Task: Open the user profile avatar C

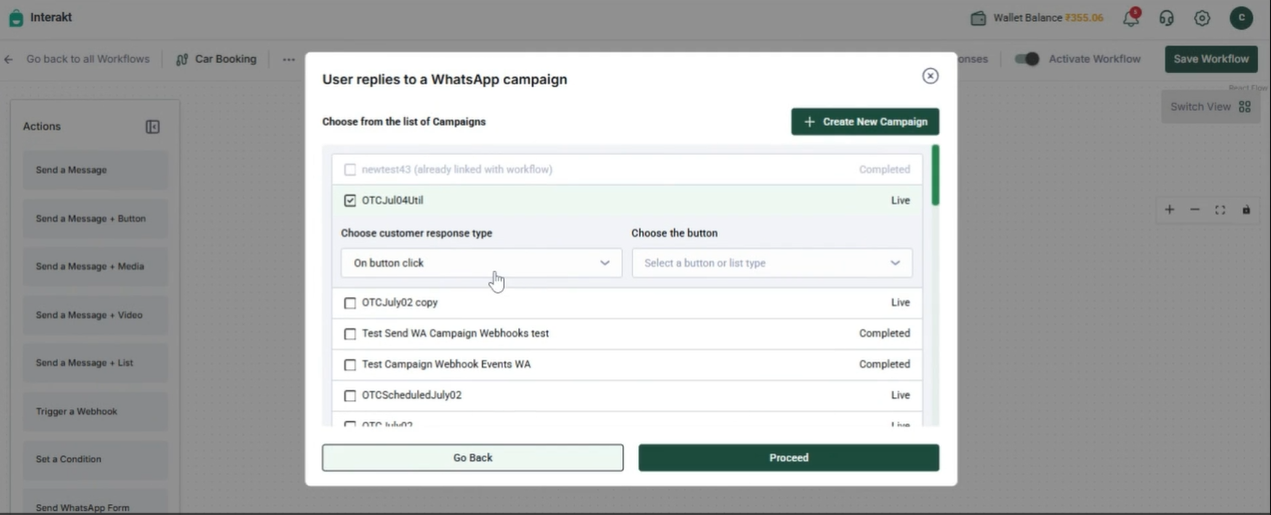Action: (1241, 17)
